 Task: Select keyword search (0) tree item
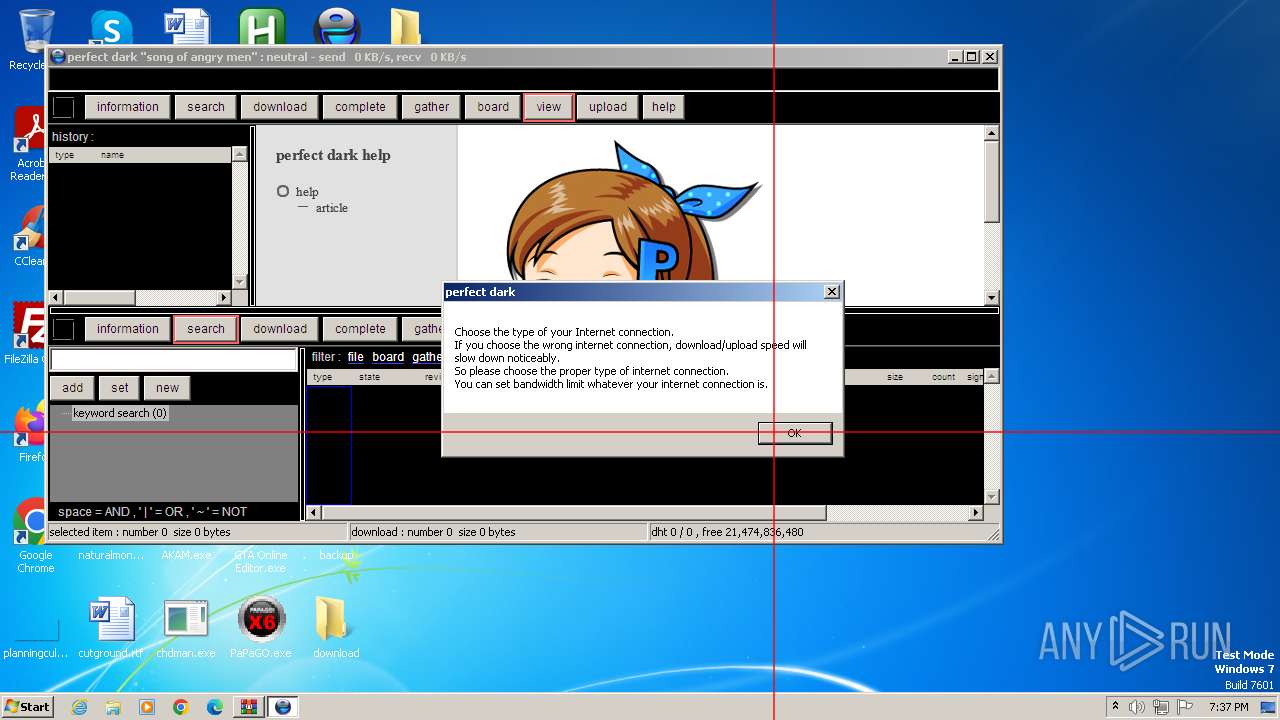[120, 413]
